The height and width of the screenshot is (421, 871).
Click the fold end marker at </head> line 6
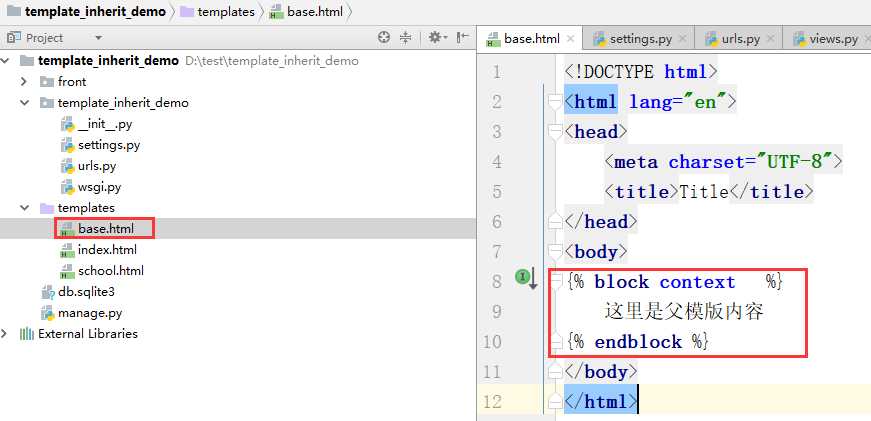555,221
